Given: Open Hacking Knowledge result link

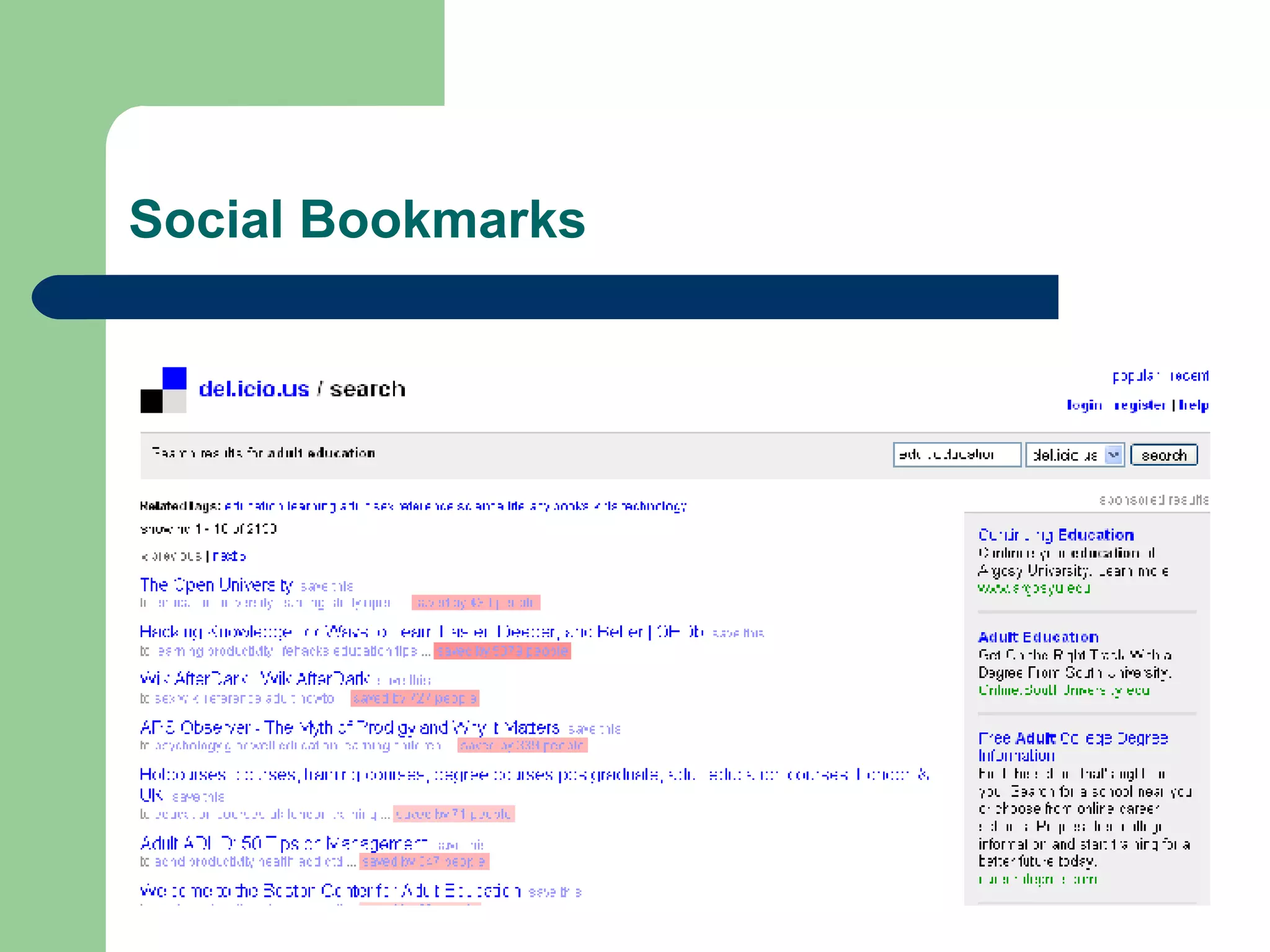Looking at the screenshot, I should tap(422, 632).
